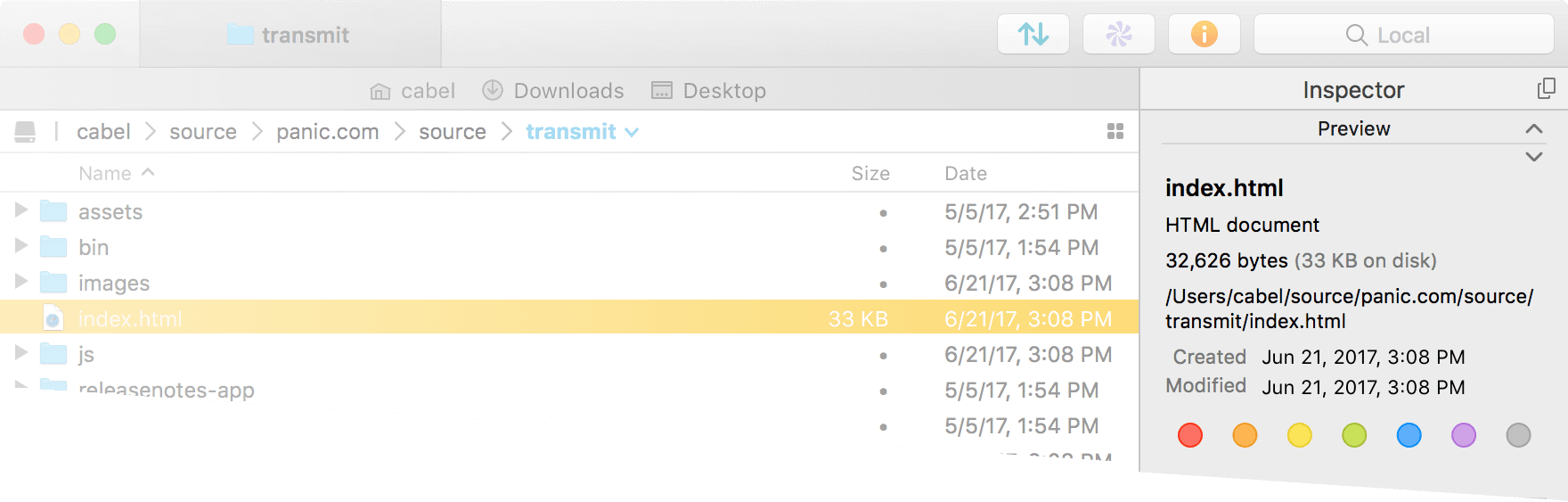Viewport: 1568px width, 502px height.
Task: Go to cabel home favorite
Action: [412, 91]
